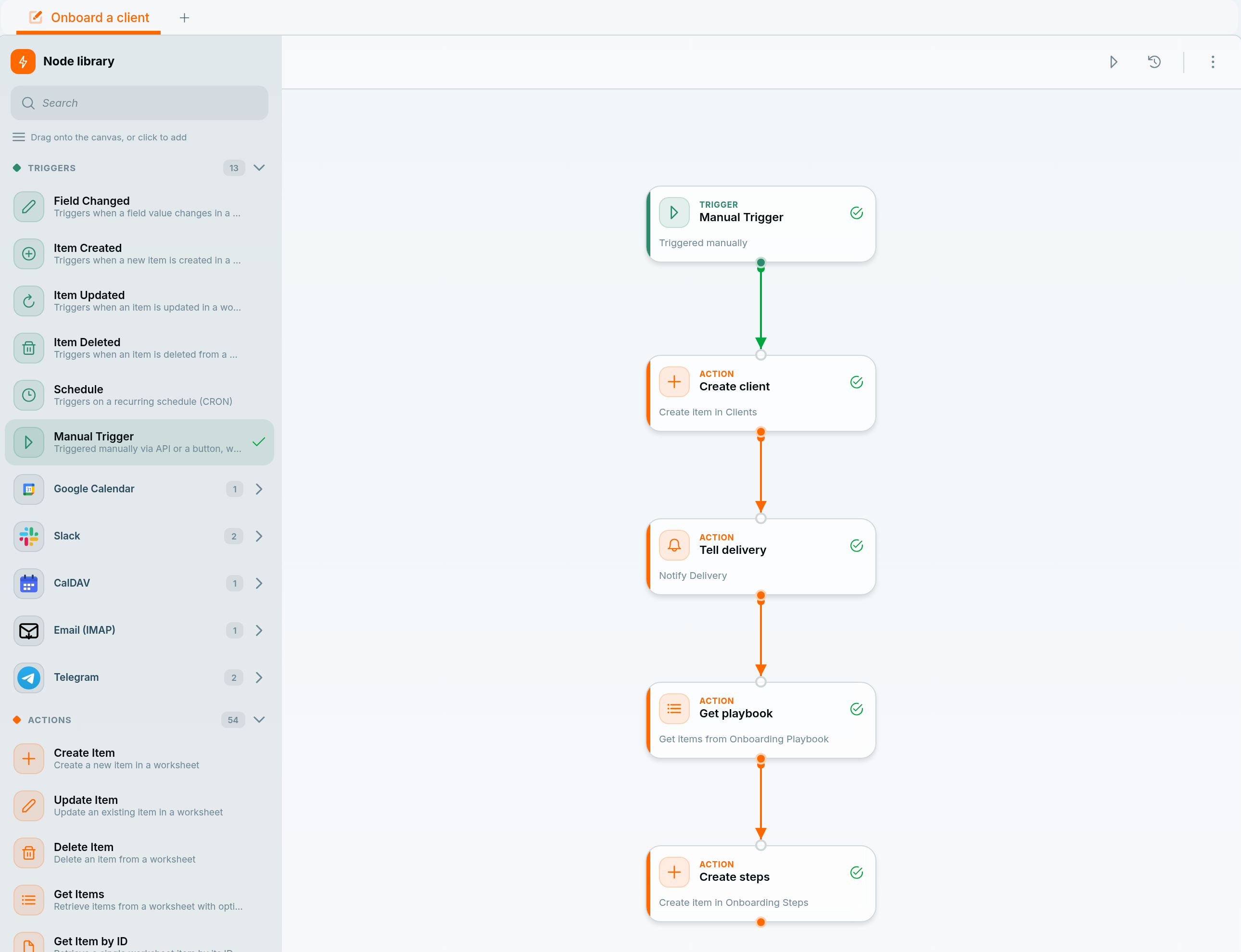Screen dimensions: 1241x952
Task: Click the Google Calendar icon
Action: (x=29, y=489)
